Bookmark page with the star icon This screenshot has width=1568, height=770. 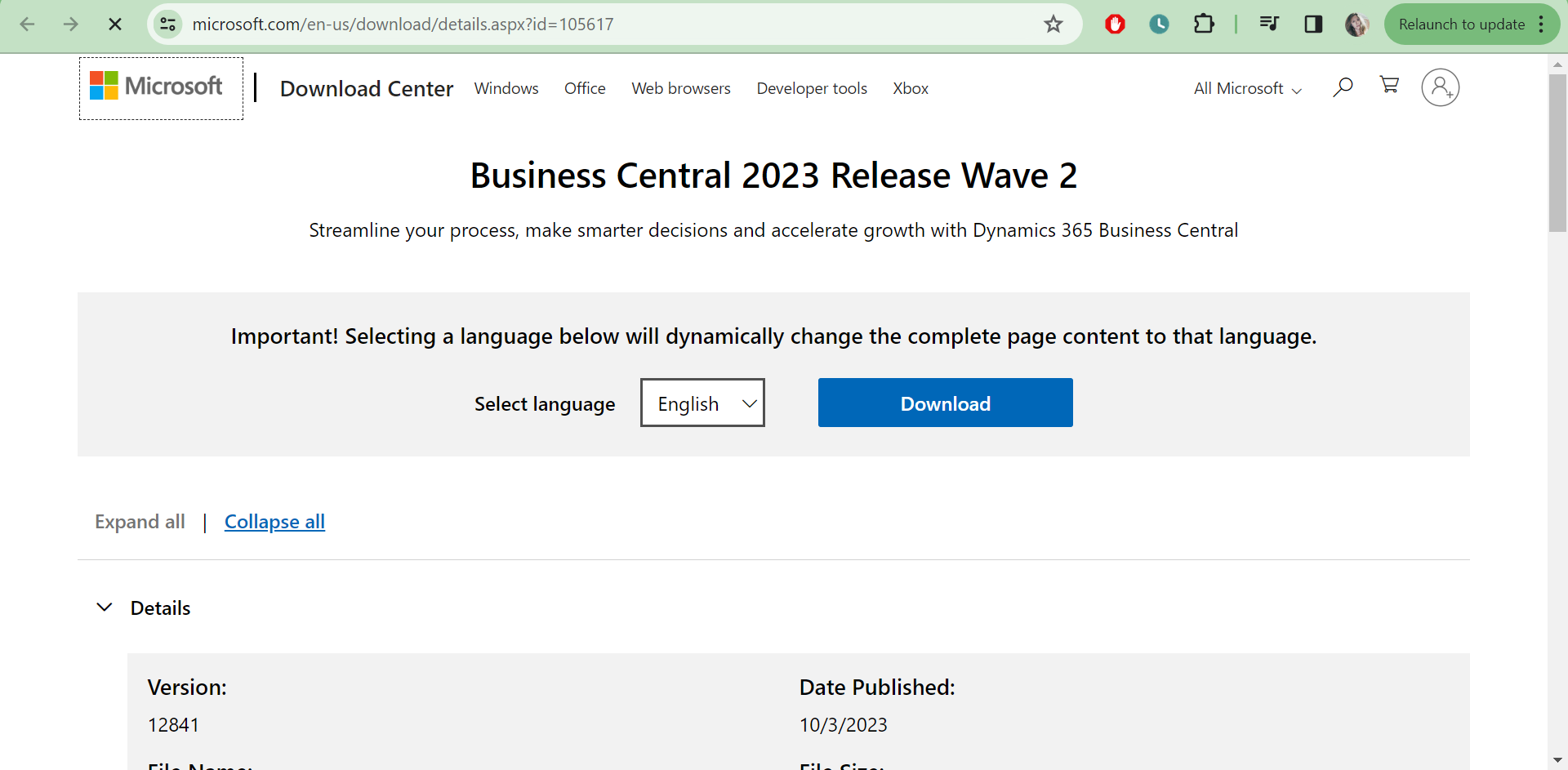(x=1053, y=24)
